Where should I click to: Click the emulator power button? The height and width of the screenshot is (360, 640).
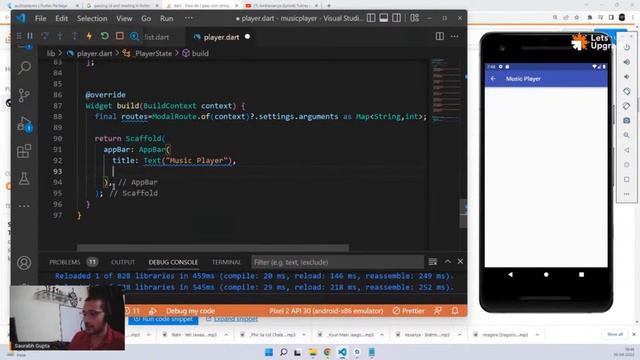point(627,47)
